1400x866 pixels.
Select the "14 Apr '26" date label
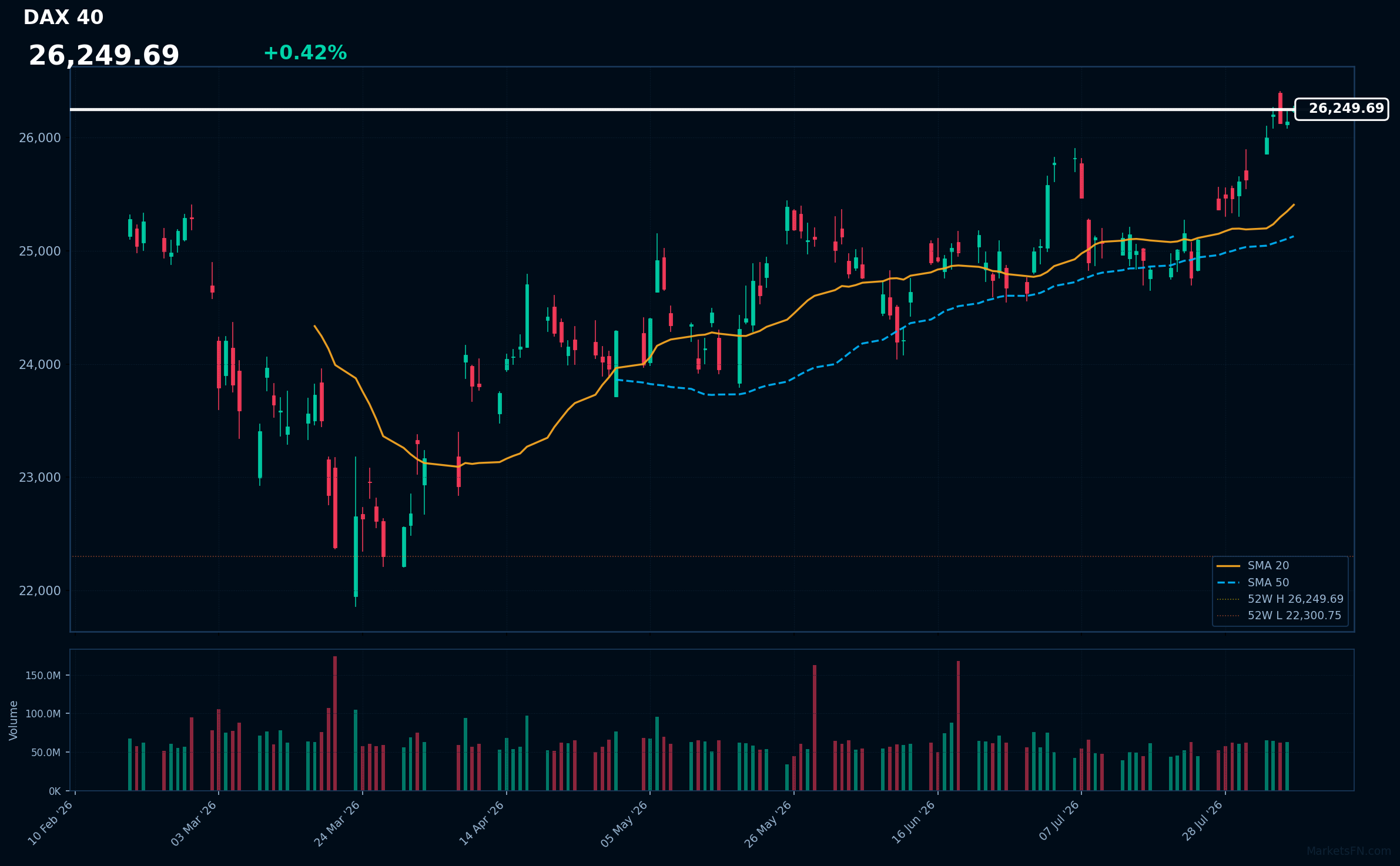coord(482,823)
